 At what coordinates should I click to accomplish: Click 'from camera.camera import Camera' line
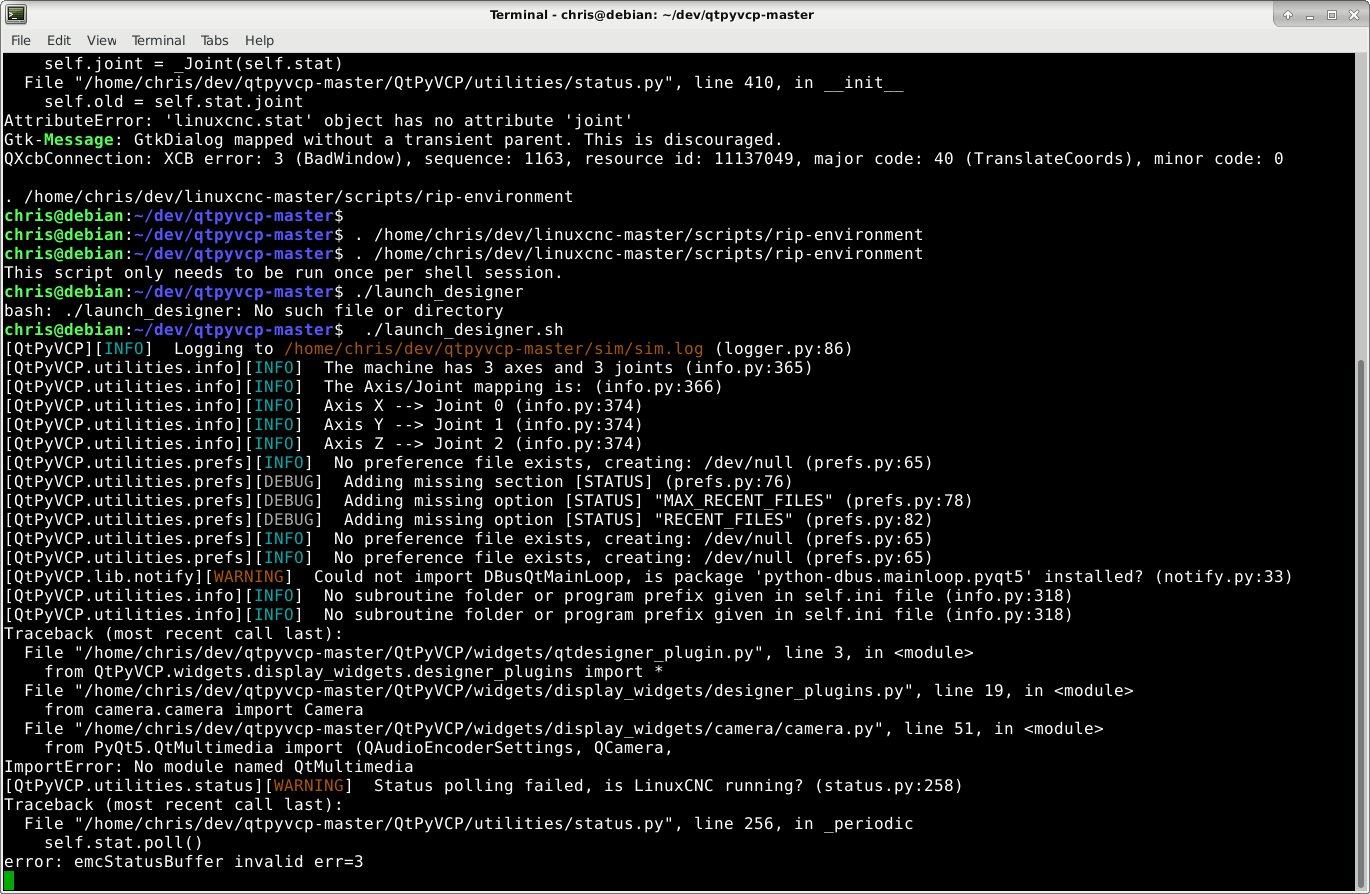204,710
